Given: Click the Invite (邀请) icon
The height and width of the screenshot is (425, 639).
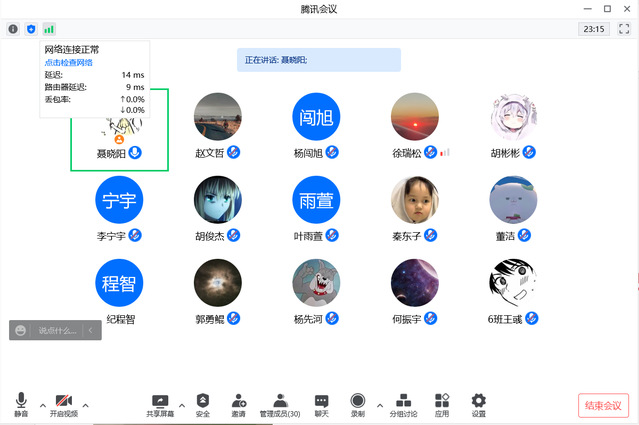Looking at the screenshot, I should (238, 404).
